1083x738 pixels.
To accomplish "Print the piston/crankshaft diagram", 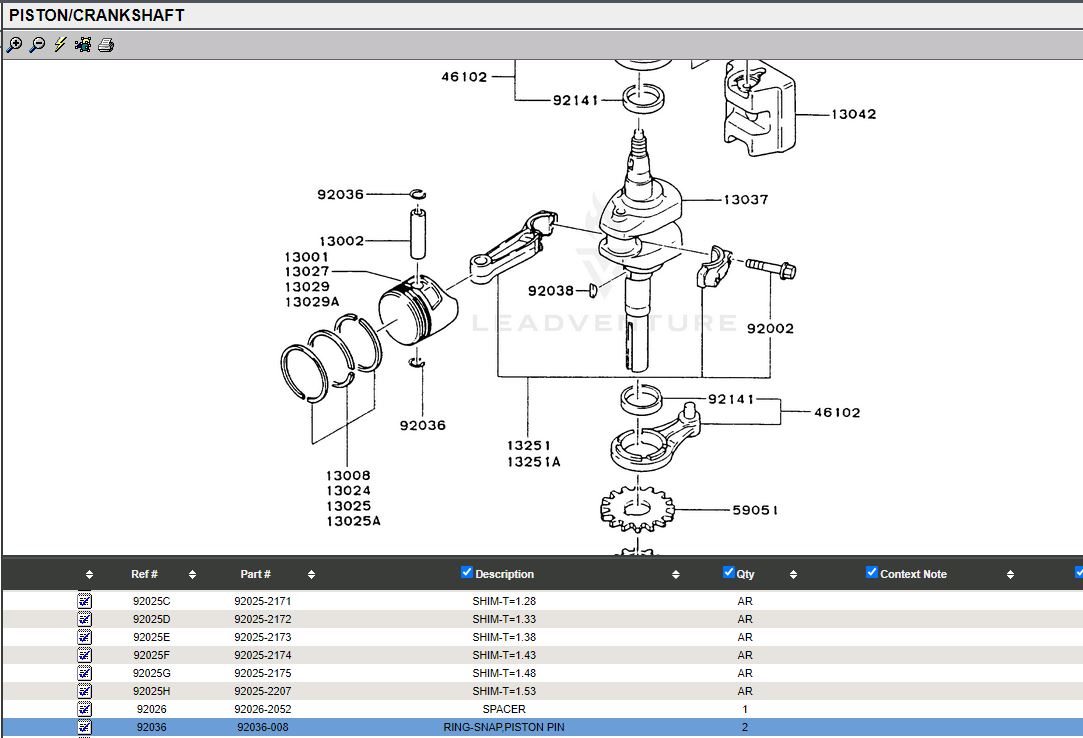I will pos(106,45).
